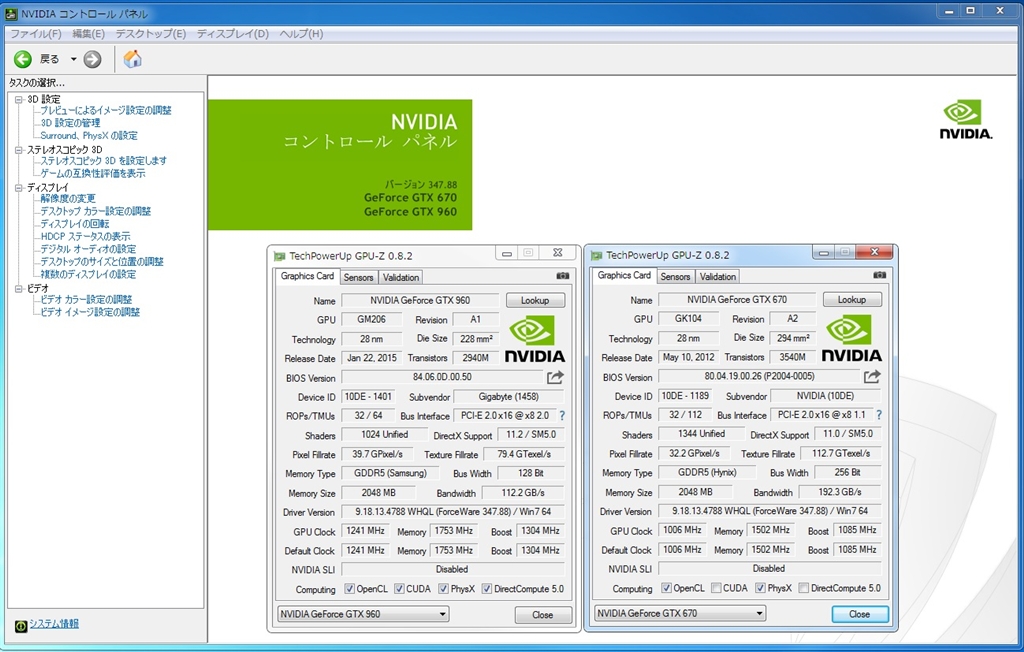Click Lookup button in GTX 670 window
1024x652 pixels.
[851, 299]
